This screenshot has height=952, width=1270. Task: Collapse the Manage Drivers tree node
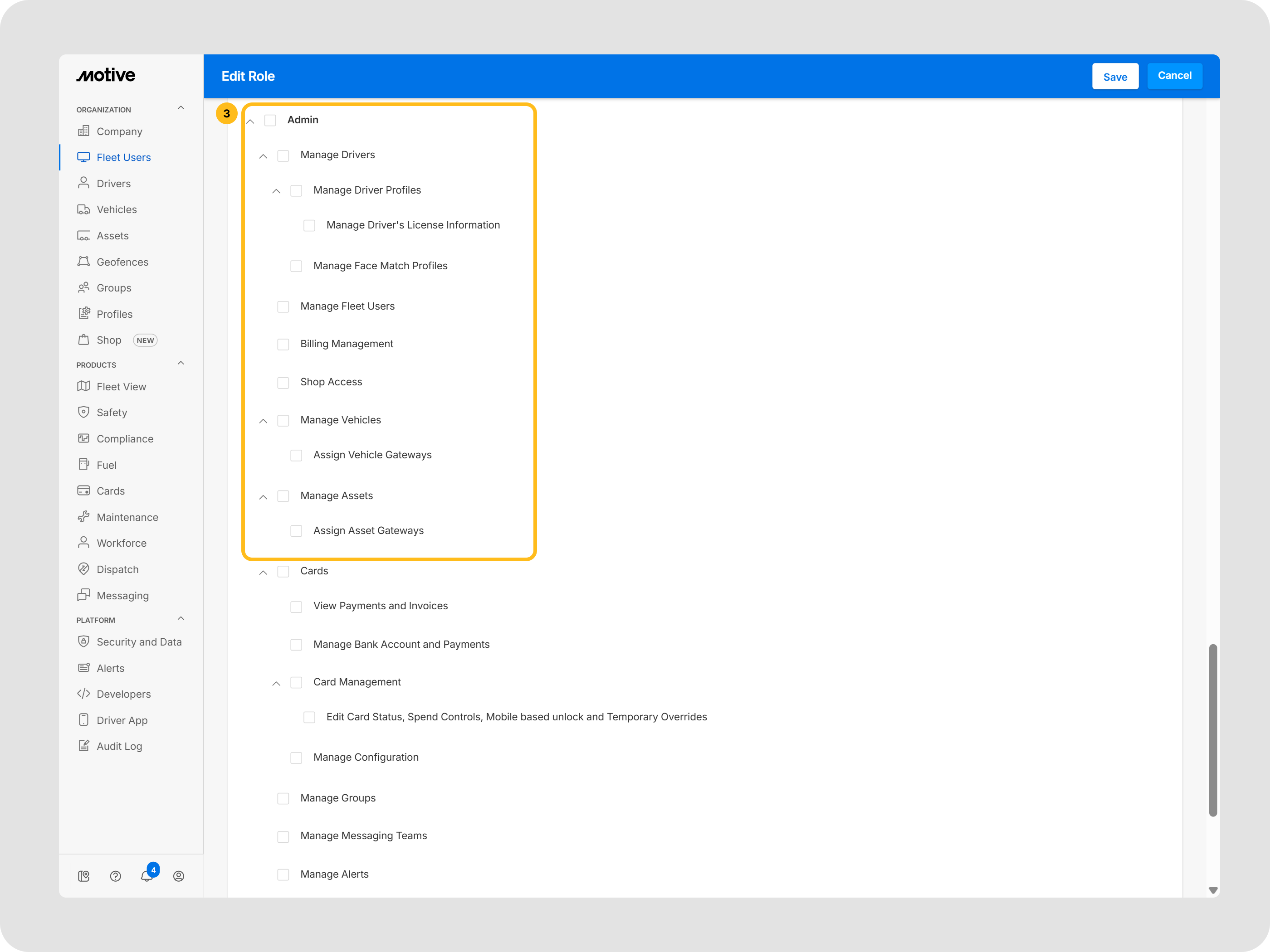(x=264, y=156)
